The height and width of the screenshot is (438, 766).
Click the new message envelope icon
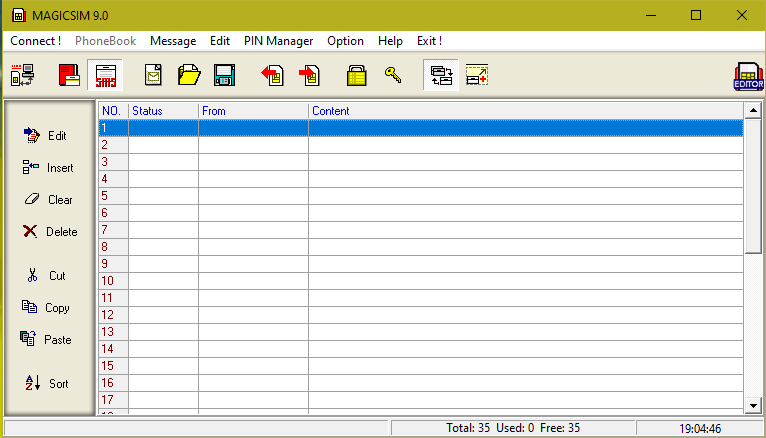(153, 75)
